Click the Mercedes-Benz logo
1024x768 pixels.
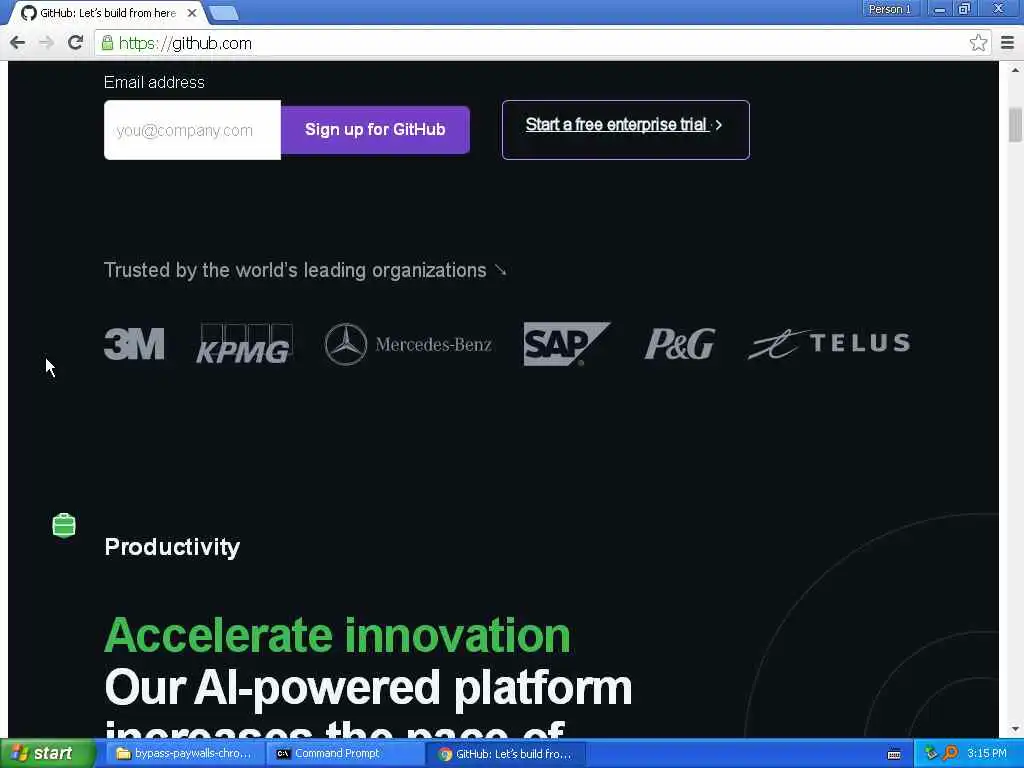pyautogui.click(x=408, y=344)
